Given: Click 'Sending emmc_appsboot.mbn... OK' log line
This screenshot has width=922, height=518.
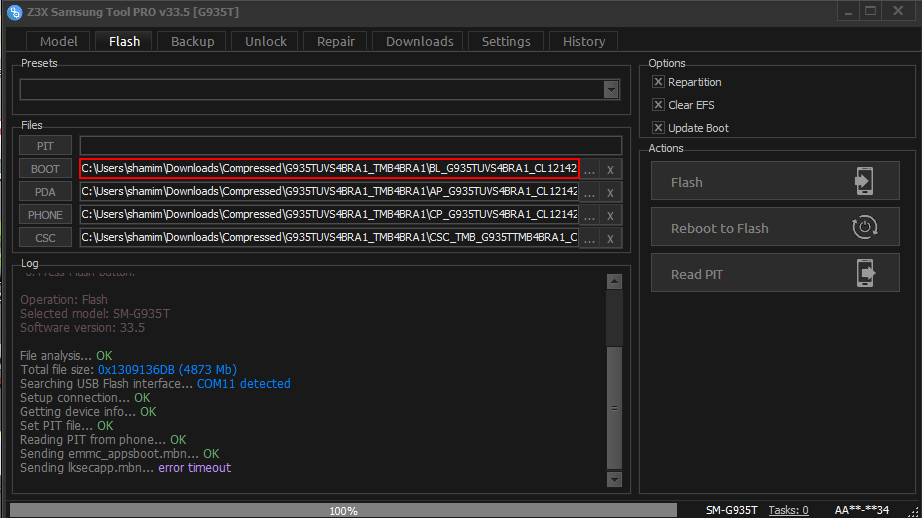Looking at the screenshot, I should click(119, 454).
